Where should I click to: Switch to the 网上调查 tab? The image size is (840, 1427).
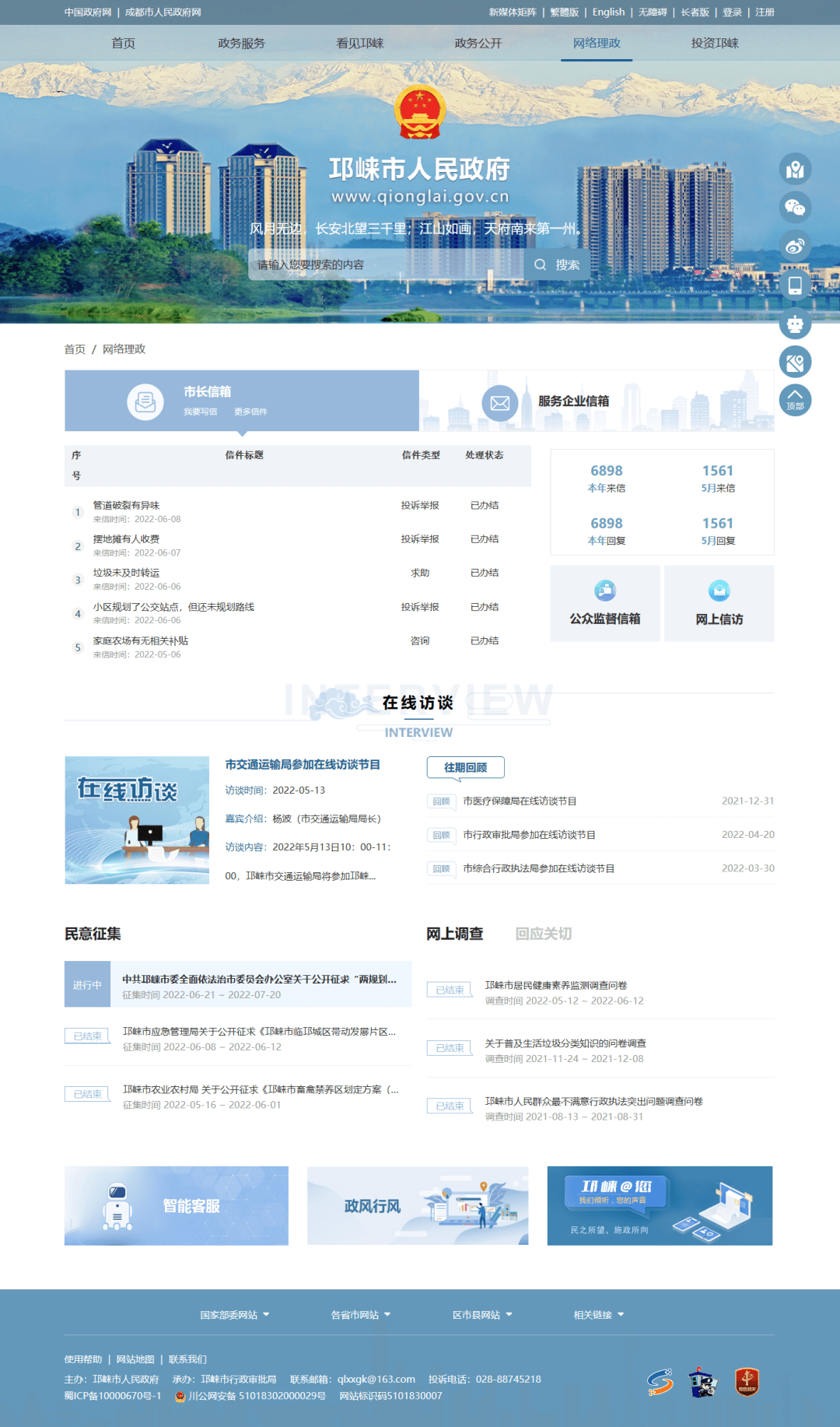coord(455,934)
